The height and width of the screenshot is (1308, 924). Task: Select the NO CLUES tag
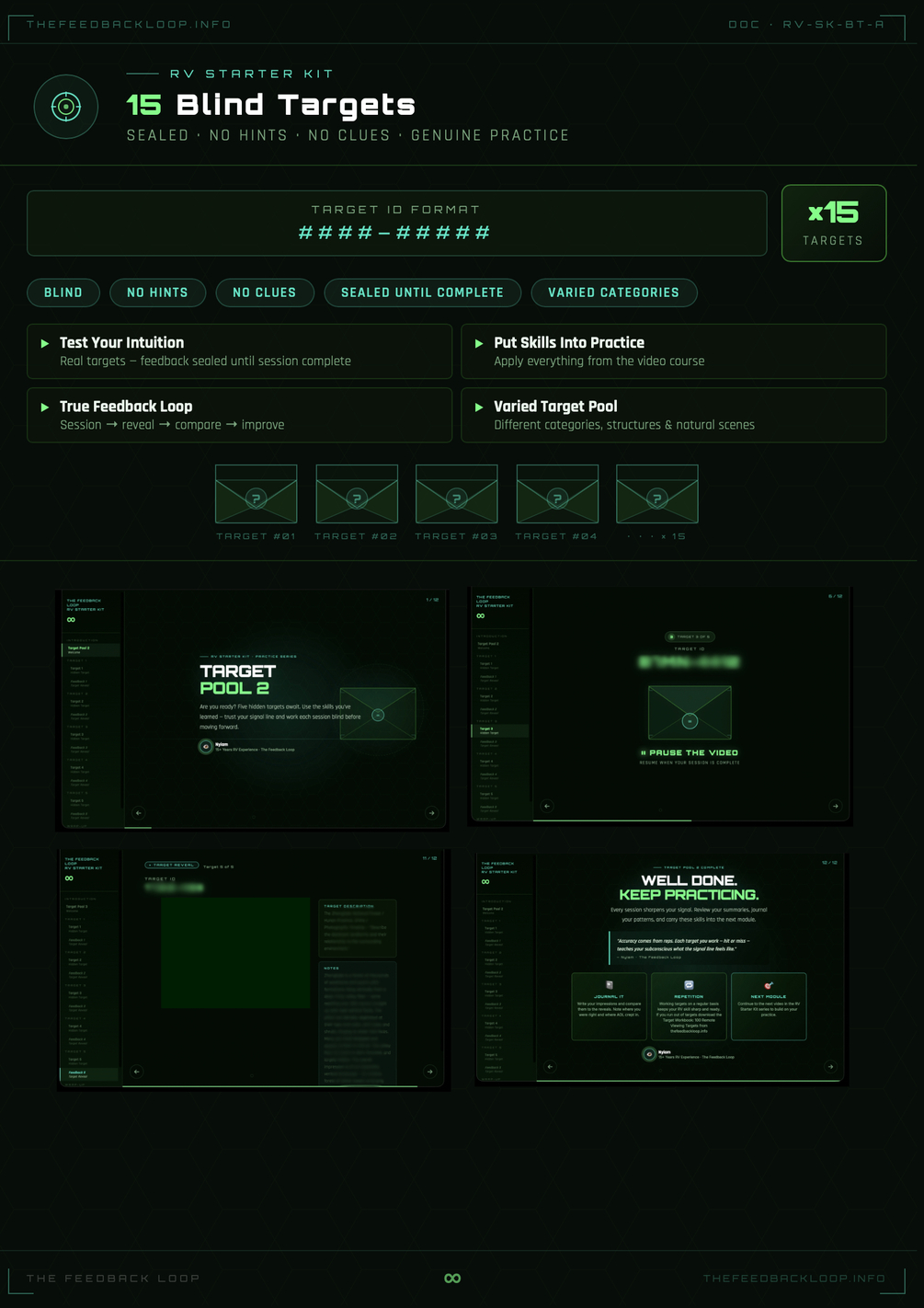point(265,293)
